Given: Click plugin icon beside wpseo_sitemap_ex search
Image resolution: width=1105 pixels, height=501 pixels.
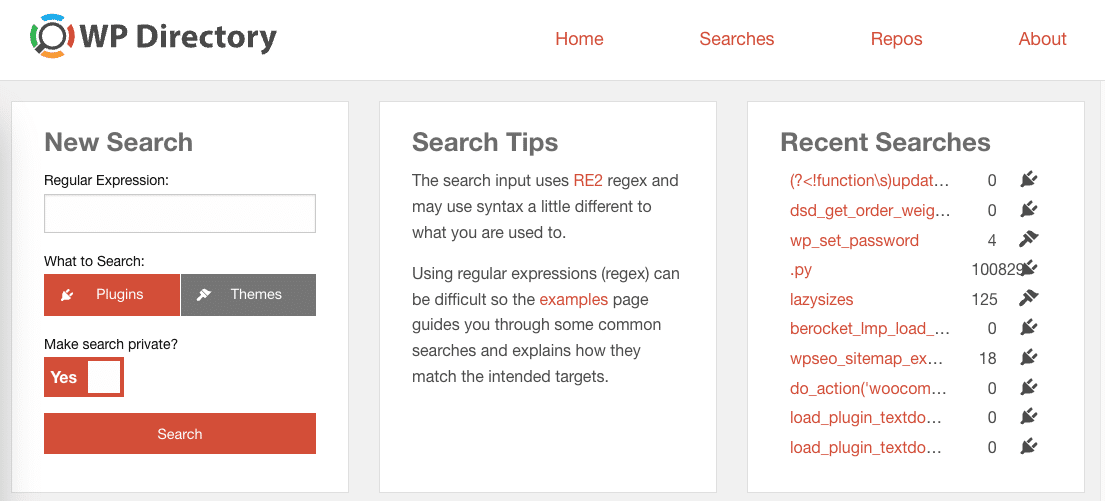Looking at the screenshot, I should click(x=1029, y=358).
